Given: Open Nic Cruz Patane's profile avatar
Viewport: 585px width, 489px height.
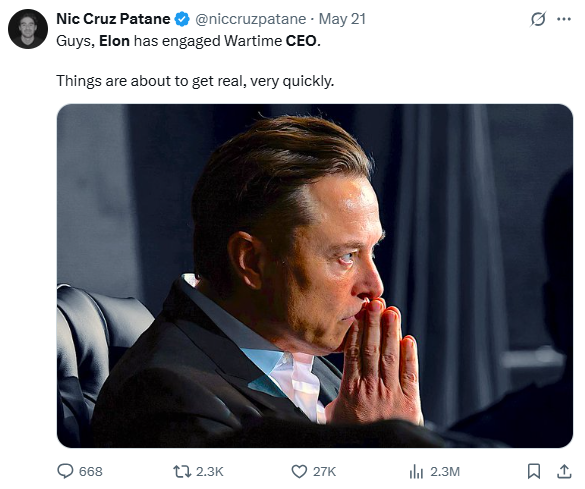Looking at the screenshot, I should tap(28, 29).
